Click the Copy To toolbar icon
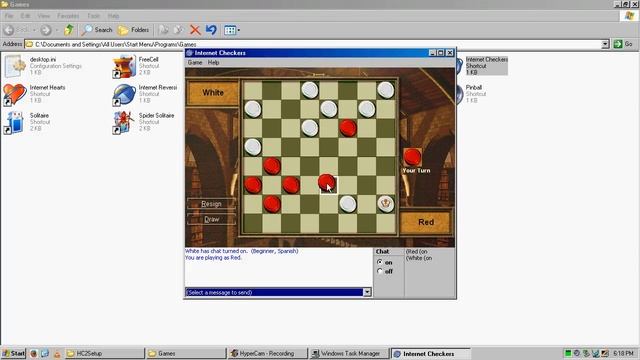This screenshot has height=360, width=640. click(178, 30)
